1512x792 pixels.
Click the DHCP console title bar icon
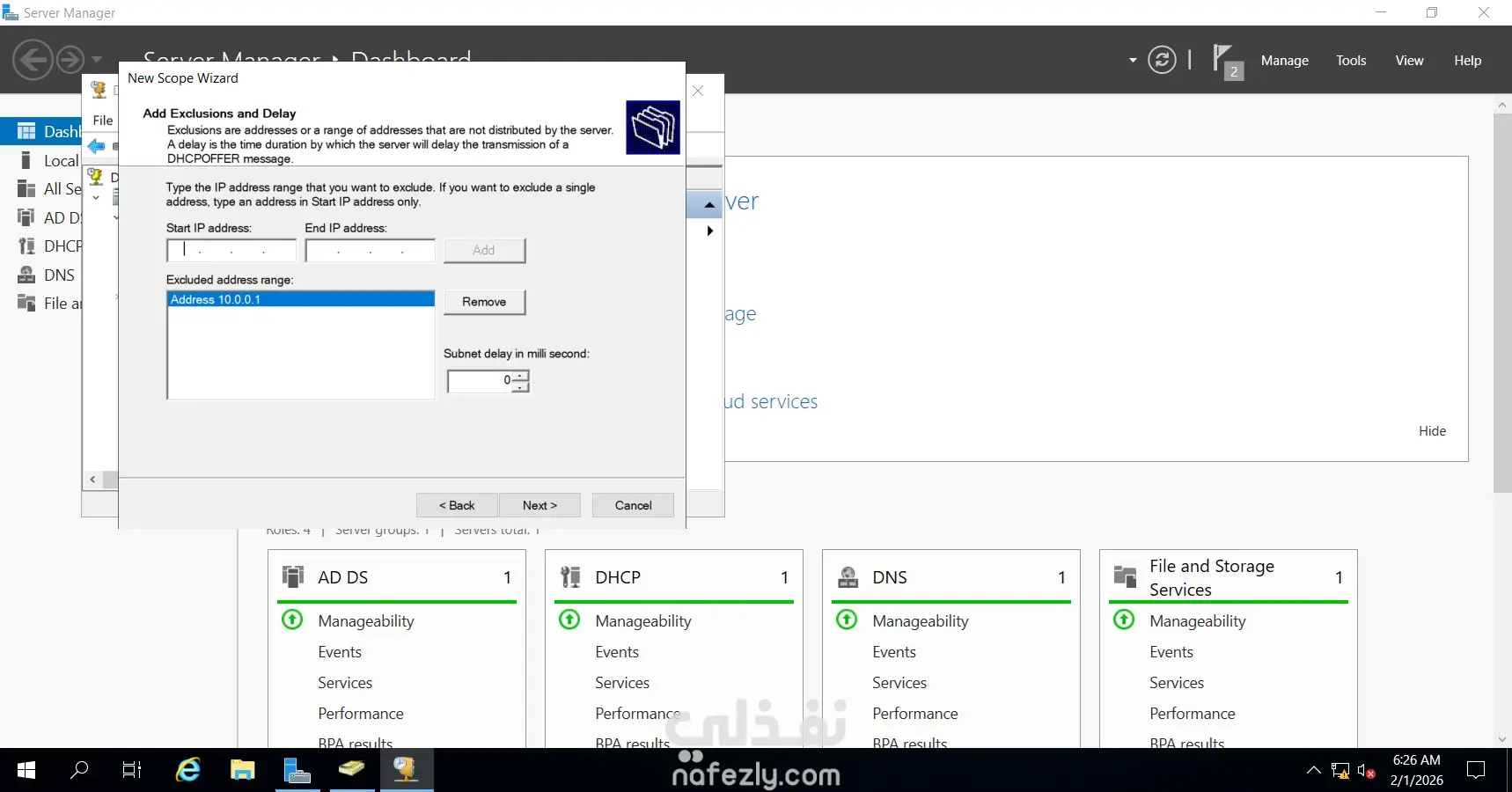(99, 89)
